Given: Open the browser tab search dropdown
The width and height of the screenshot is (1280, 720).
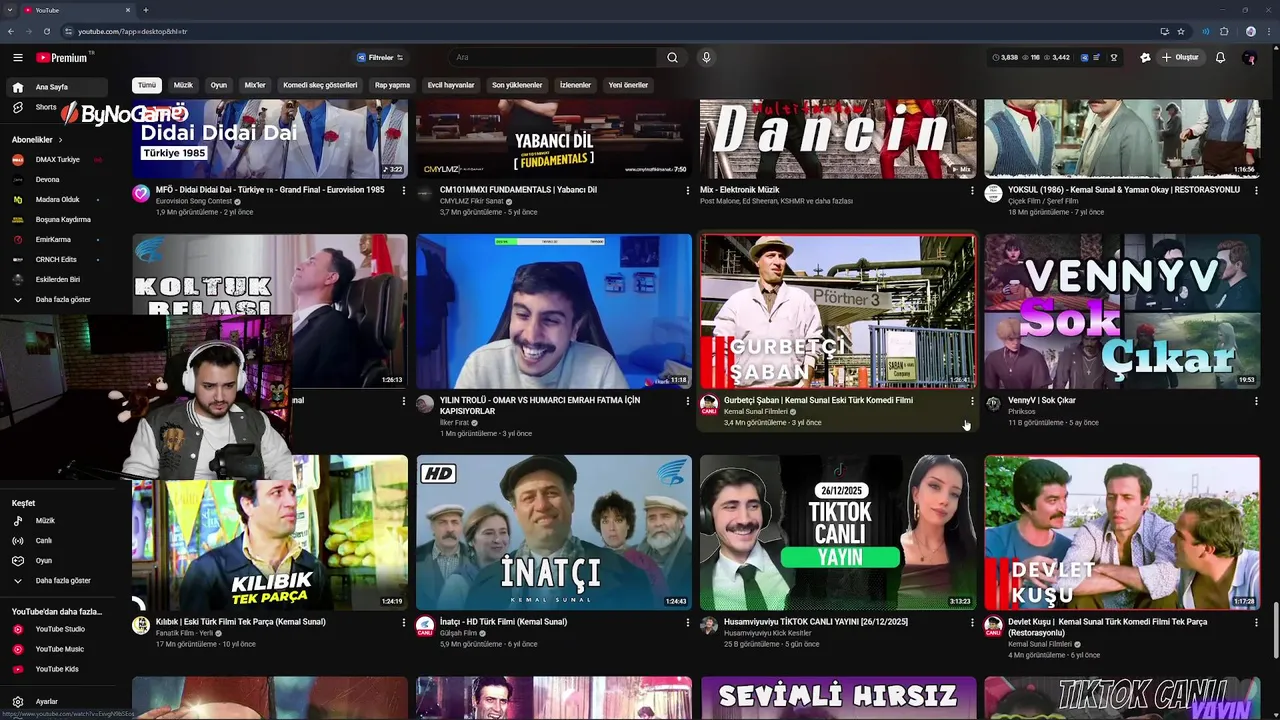Looking at the screenshot, I should point(10,10).
